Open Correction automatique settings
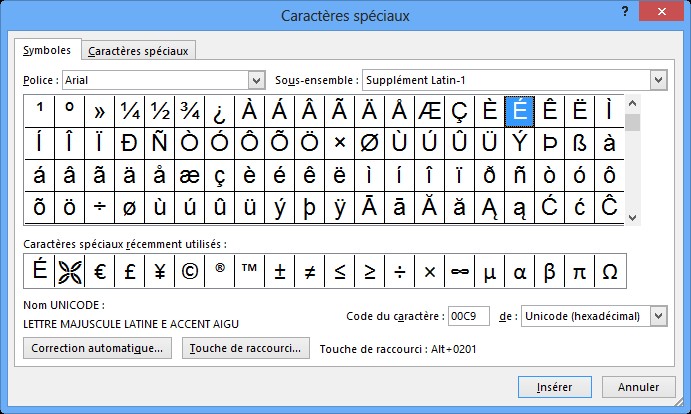Screen dimensions: 691x414 tap(98, 348)
